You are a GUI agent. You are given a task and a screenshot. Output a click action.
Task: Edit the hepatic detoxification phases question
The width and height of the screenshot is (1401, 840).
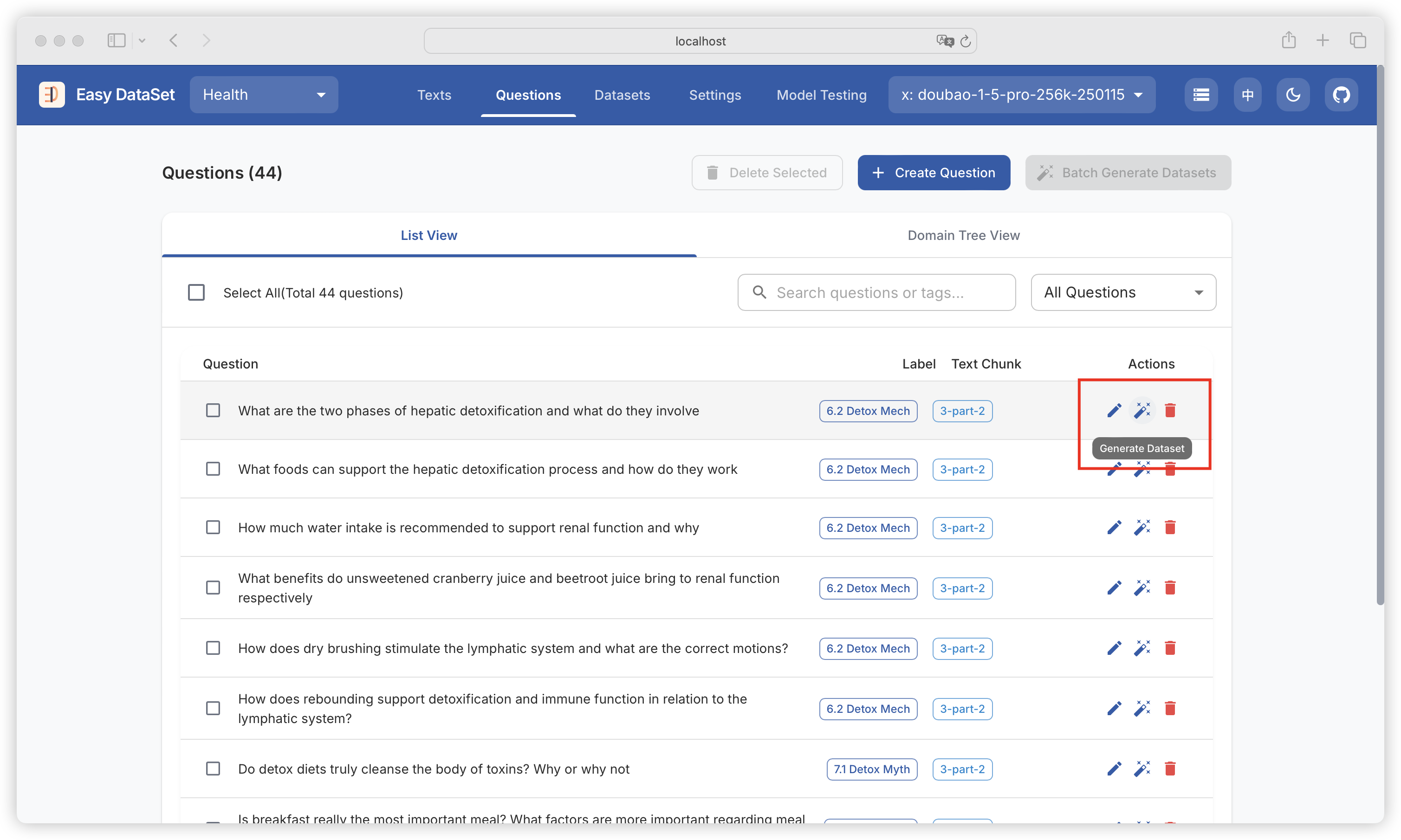1114,410
